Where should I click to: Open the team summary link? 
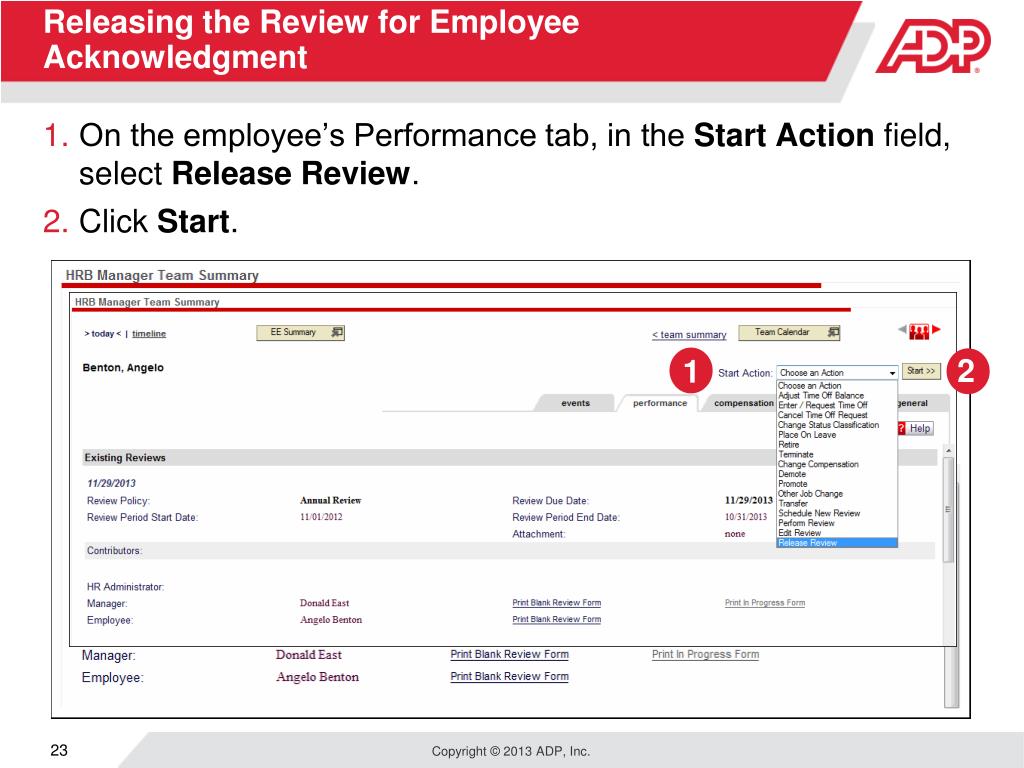click(689, 334)
